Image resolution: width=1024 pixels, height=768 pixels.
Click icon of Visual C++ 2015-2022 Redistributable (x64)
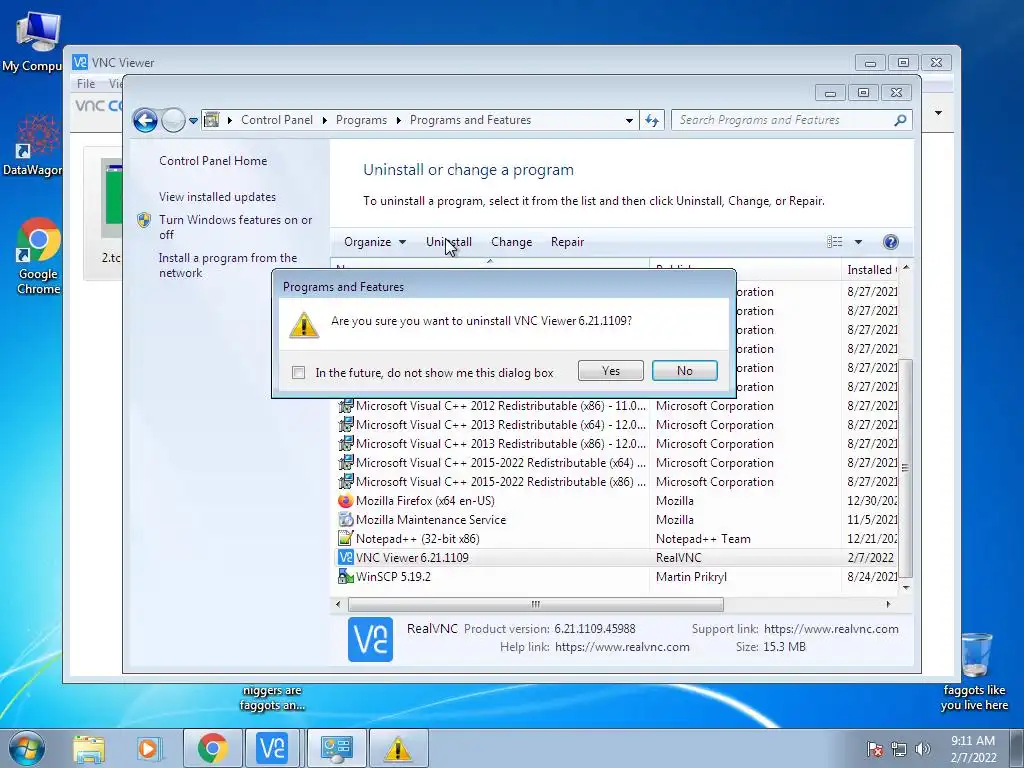pyautogui.click(x=345, y=463)
